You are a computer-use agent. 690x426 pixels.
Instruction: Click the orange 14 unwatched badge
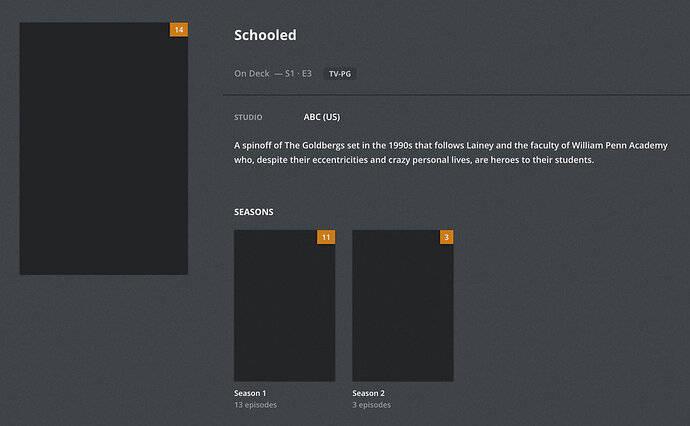(179, 30)
